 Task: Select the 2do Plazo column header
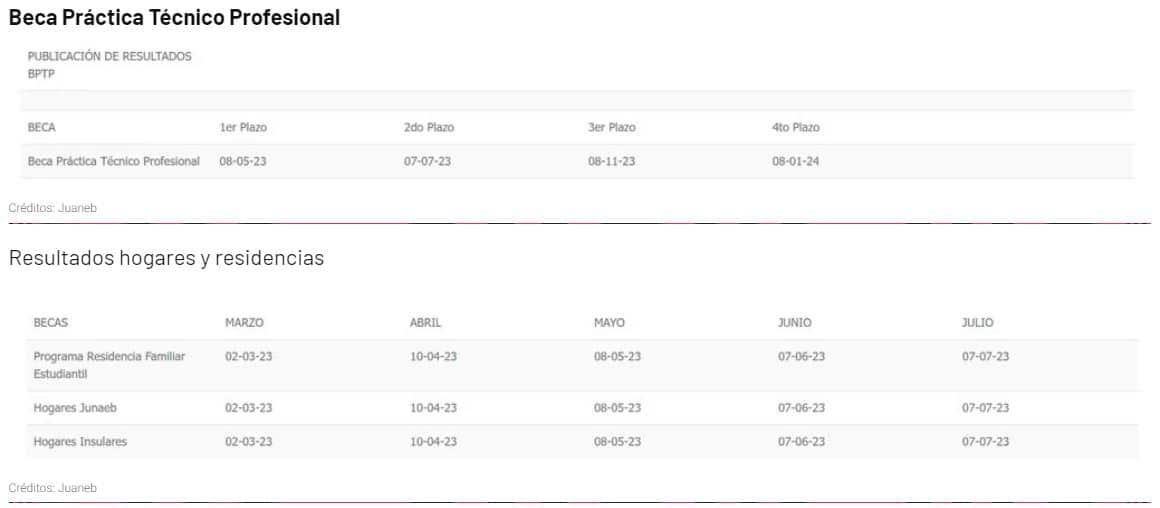point(429,127)
